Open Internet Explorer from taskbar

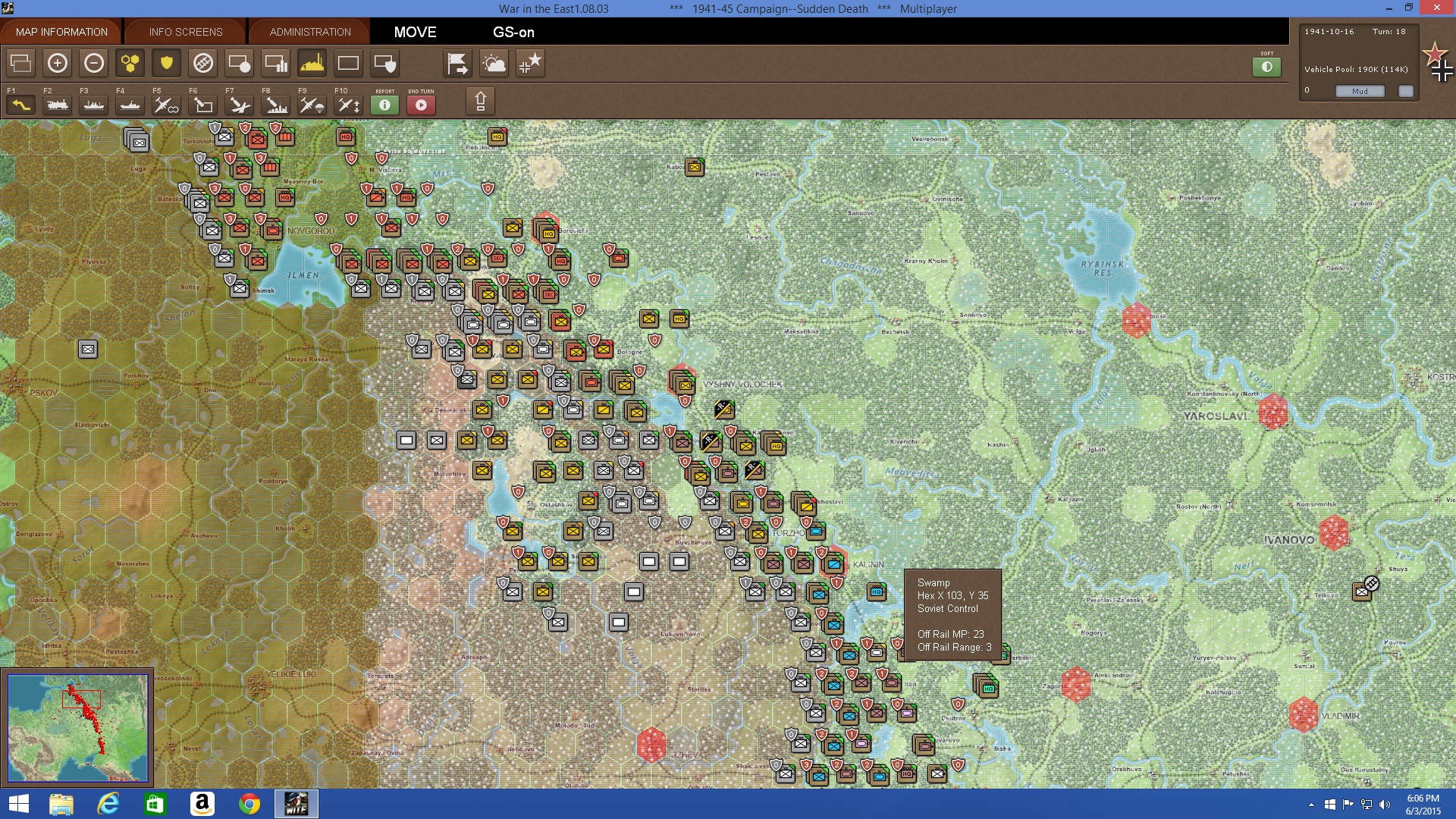pyautogui.click(x=108, y=804)
